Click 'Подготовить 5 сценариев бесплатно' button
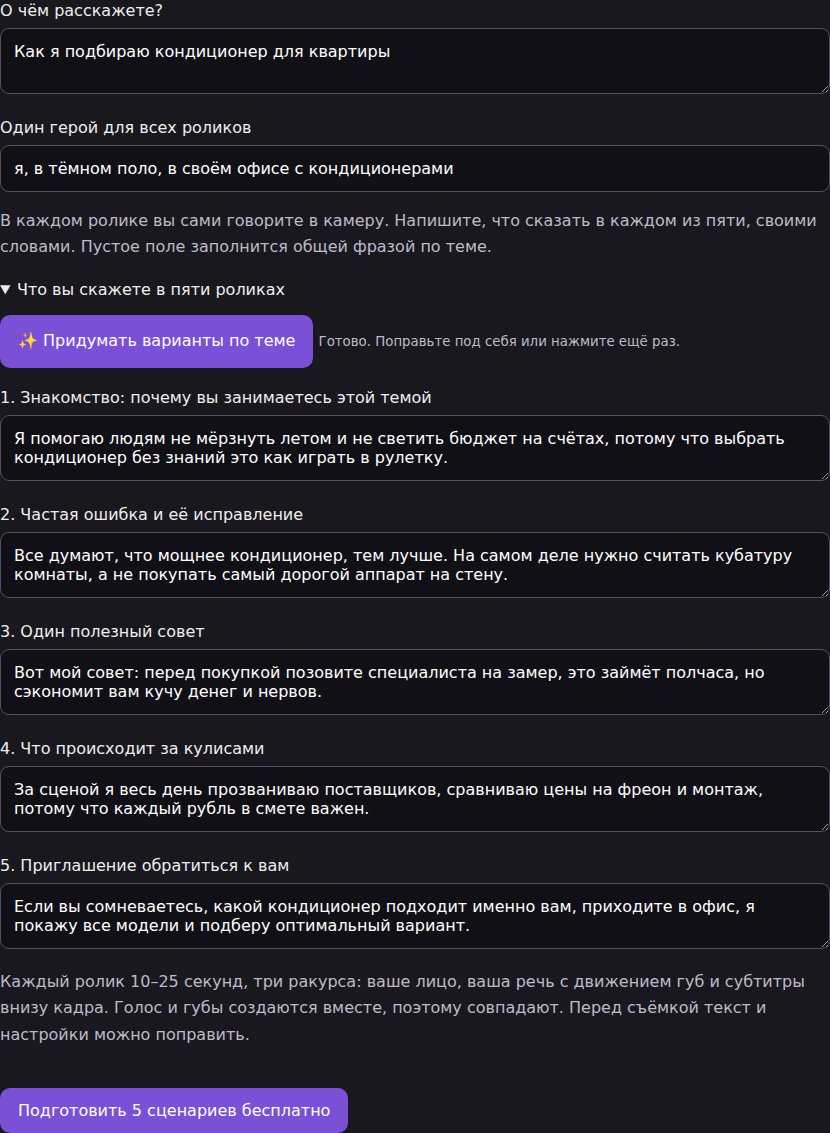Image resolution: width=830 pixels, height=1133 pixels. click(x=173, y=1111)
